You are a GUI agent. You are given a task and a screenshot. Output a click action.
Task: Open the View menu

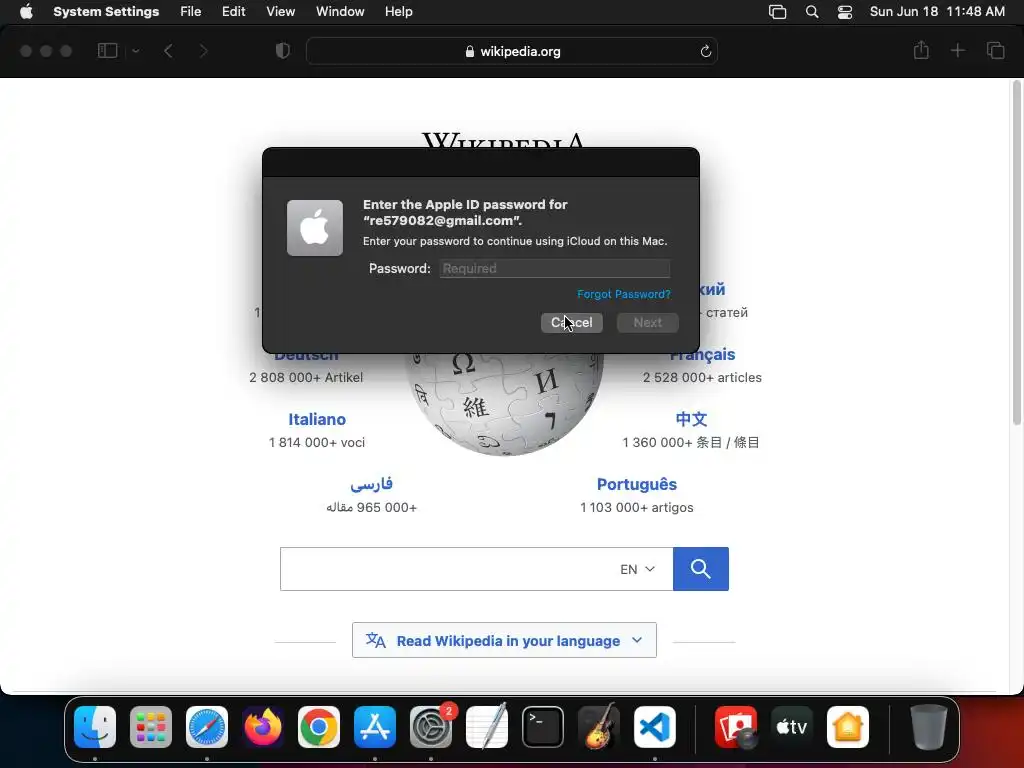[281, 12]
